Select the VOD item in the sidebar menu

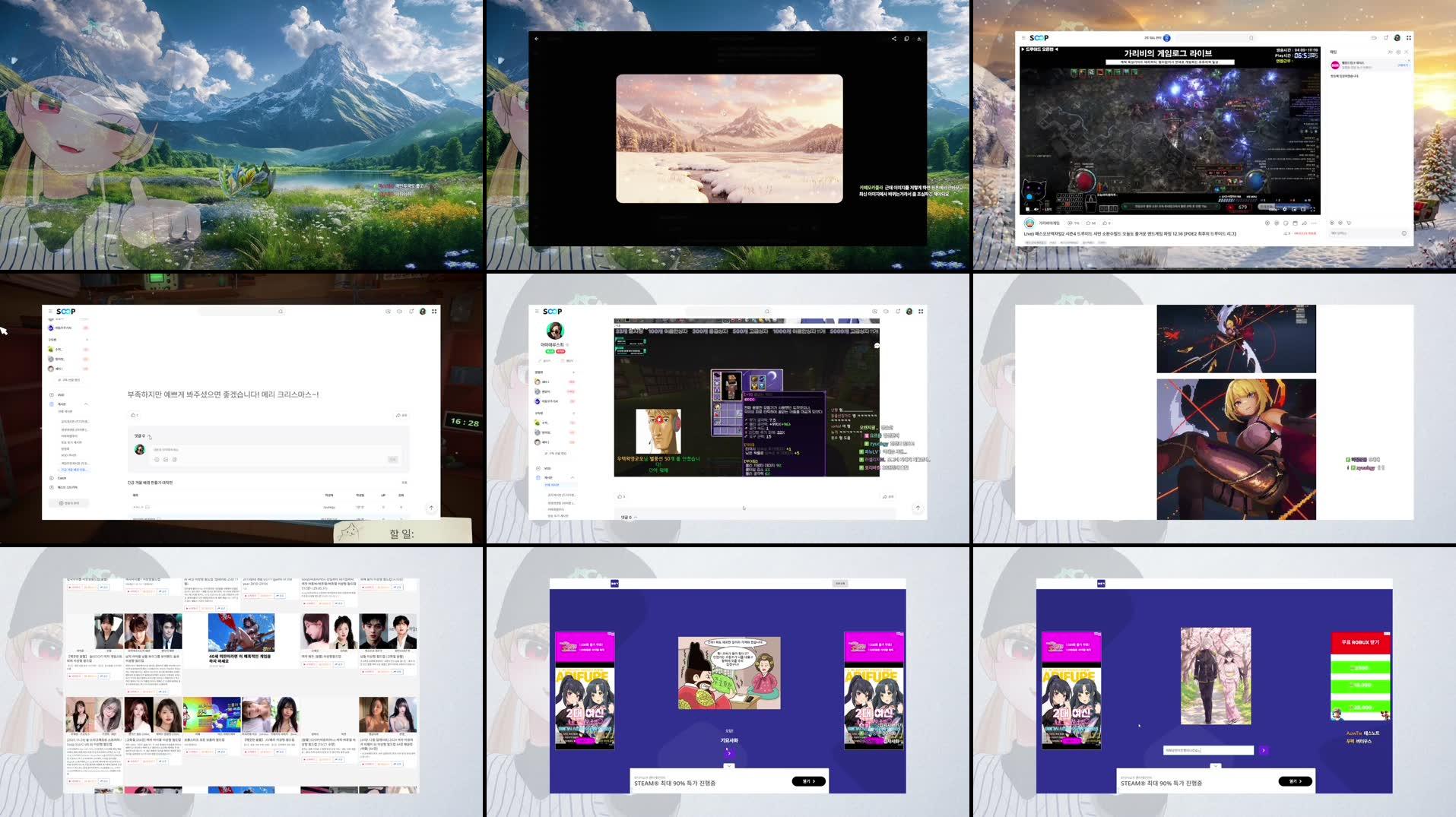tap(61, 394)
